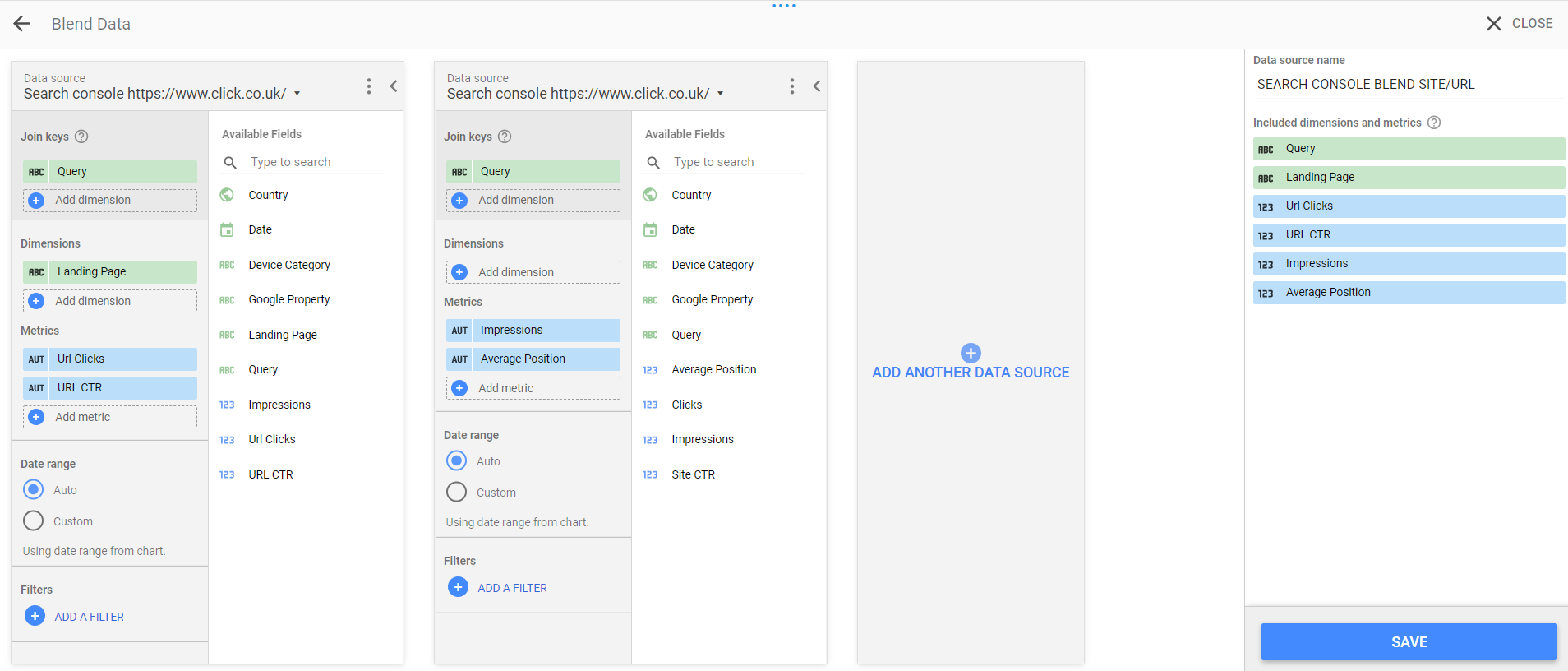Click URL CTR in included metrics list

[1409, 235]
